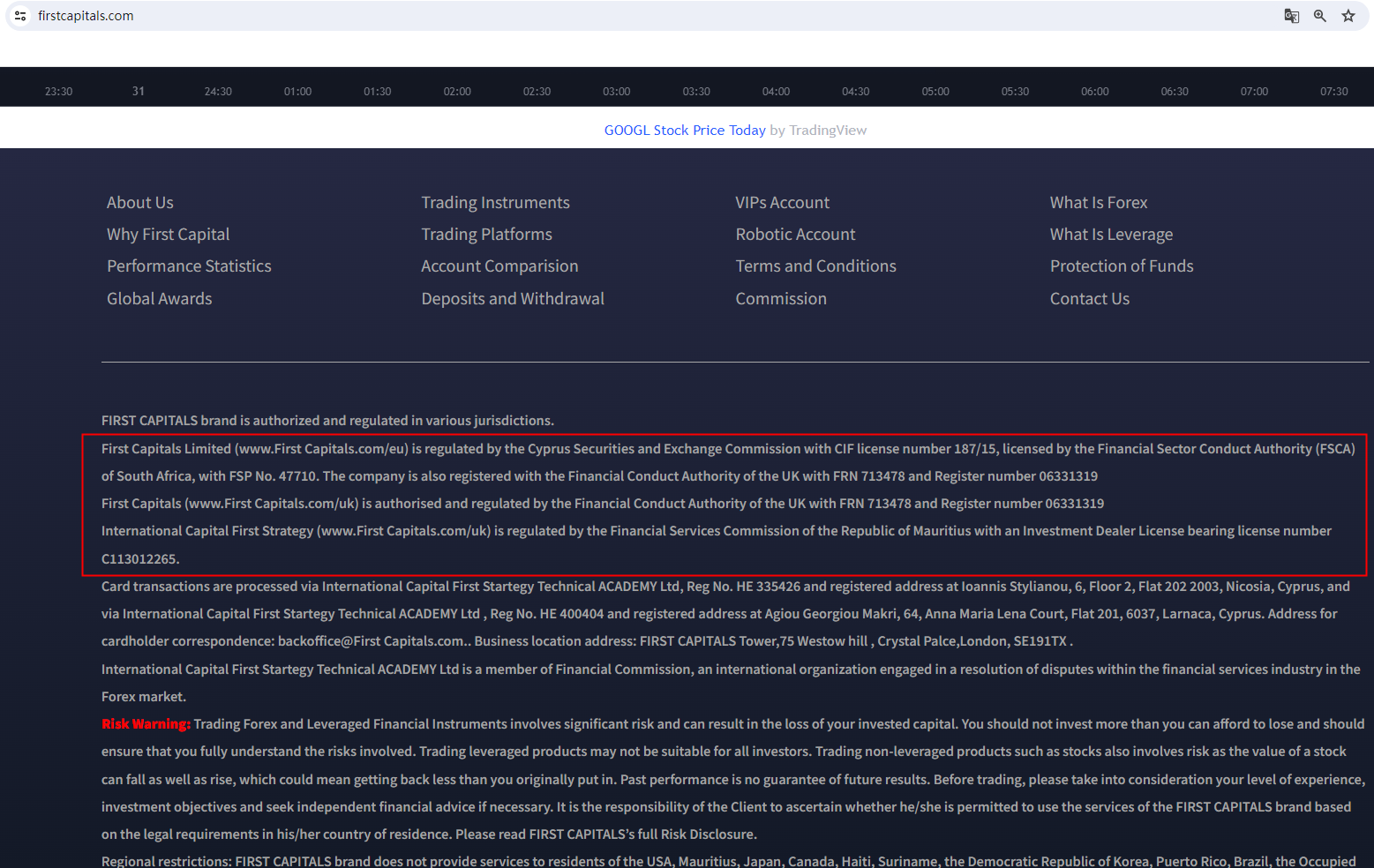This screenshot has width=1374, height=868.
Task: Go to VIPs Account page
Action: point(783,203)
